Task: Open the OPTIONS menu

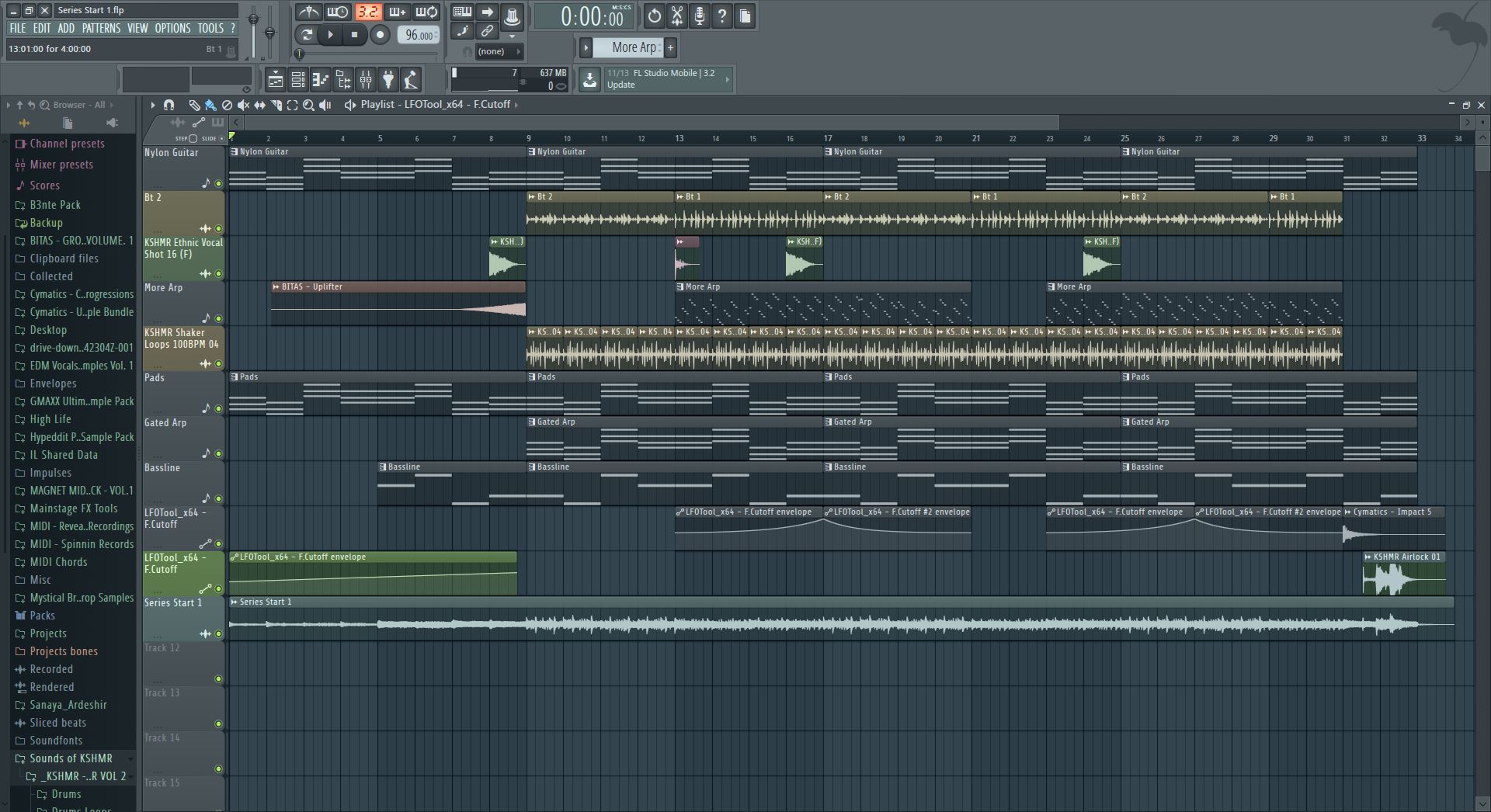Action: point(172,28)
